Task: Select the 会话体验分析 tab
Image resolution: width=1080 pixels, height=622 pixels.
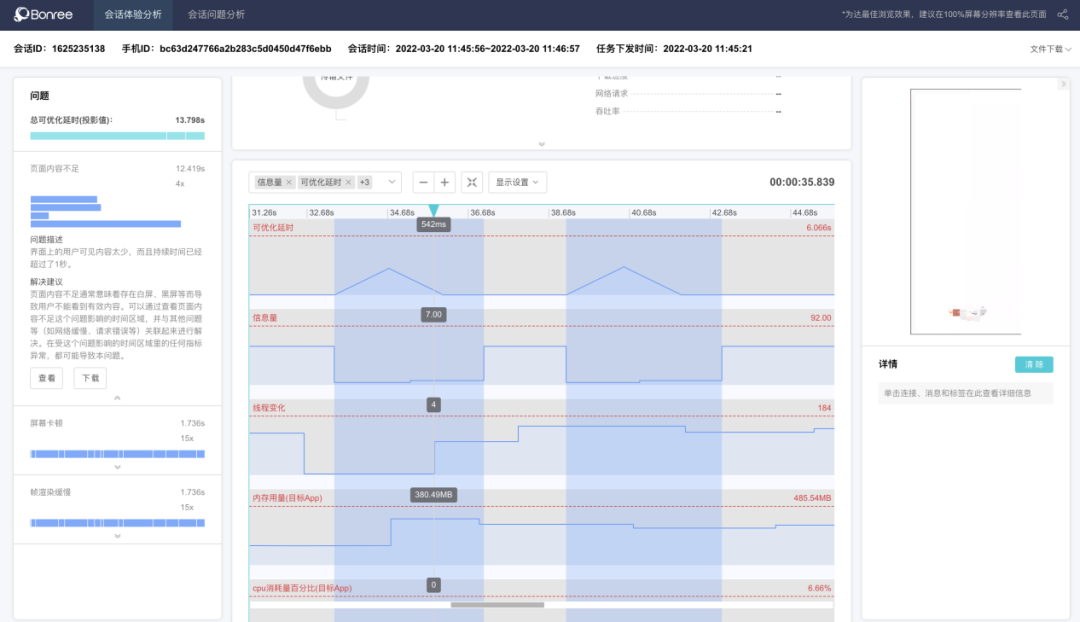Action: (134, 15)
